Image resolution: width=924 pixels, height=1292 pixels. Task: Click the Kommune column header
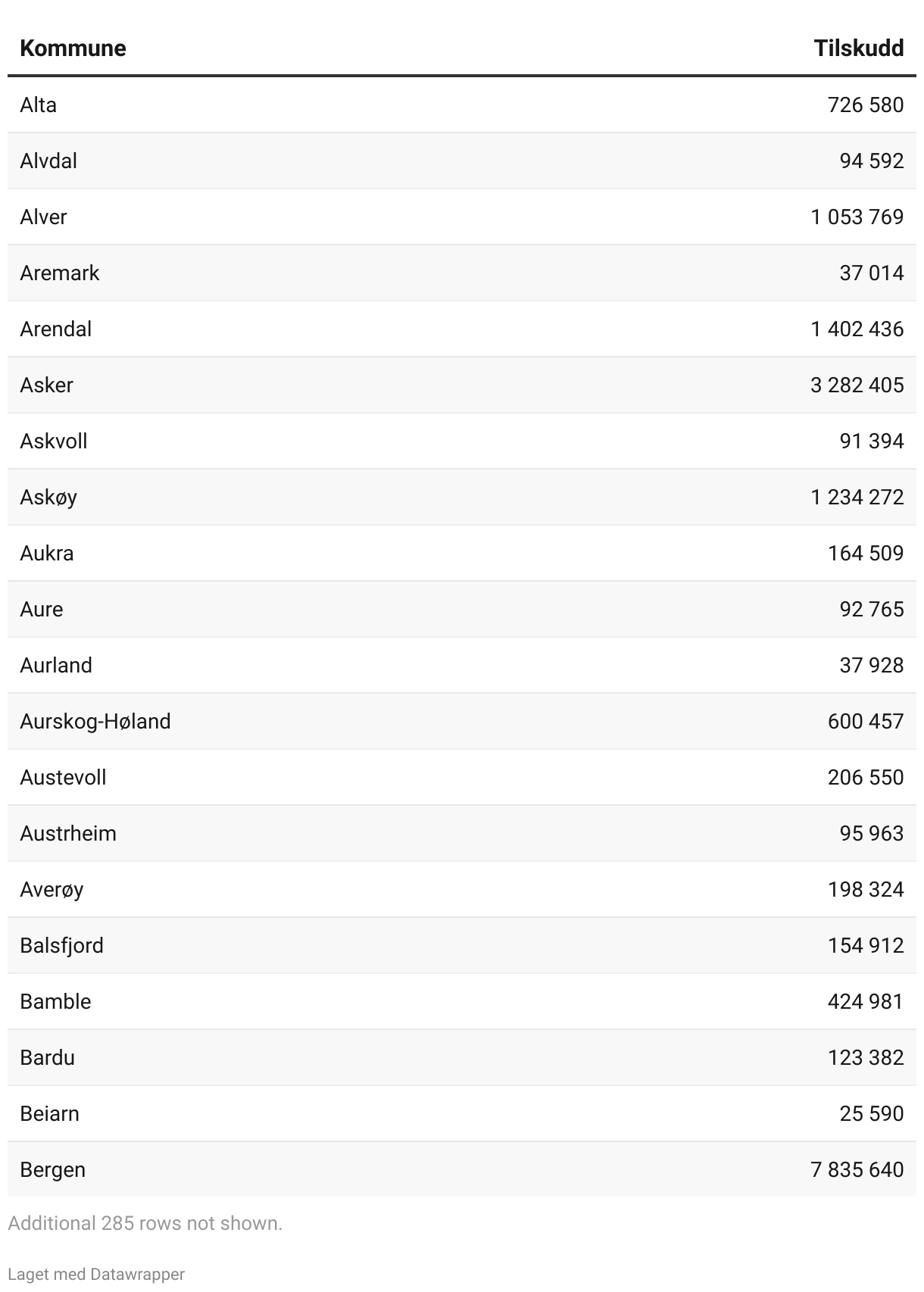click(73, 48)
